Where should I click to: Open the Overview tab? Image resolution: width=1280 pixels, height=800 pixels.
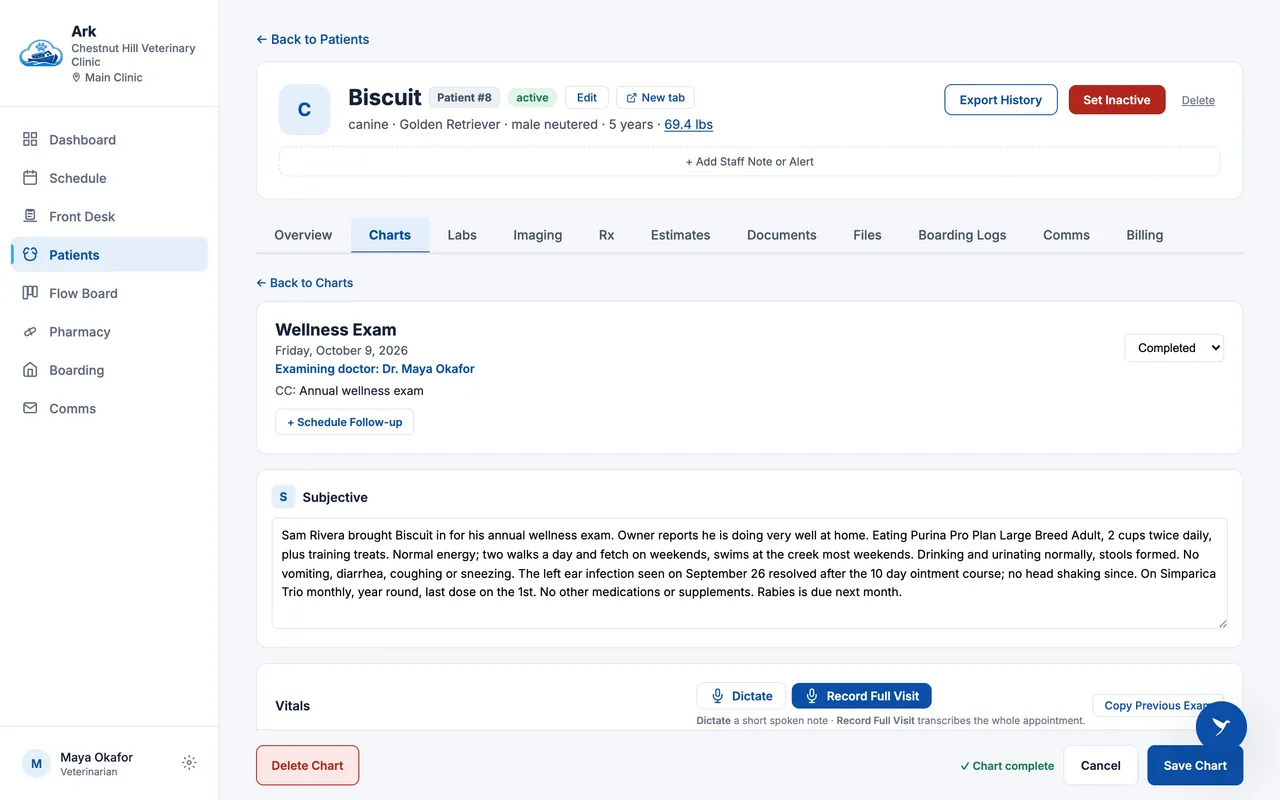click(x=303, y=235)
